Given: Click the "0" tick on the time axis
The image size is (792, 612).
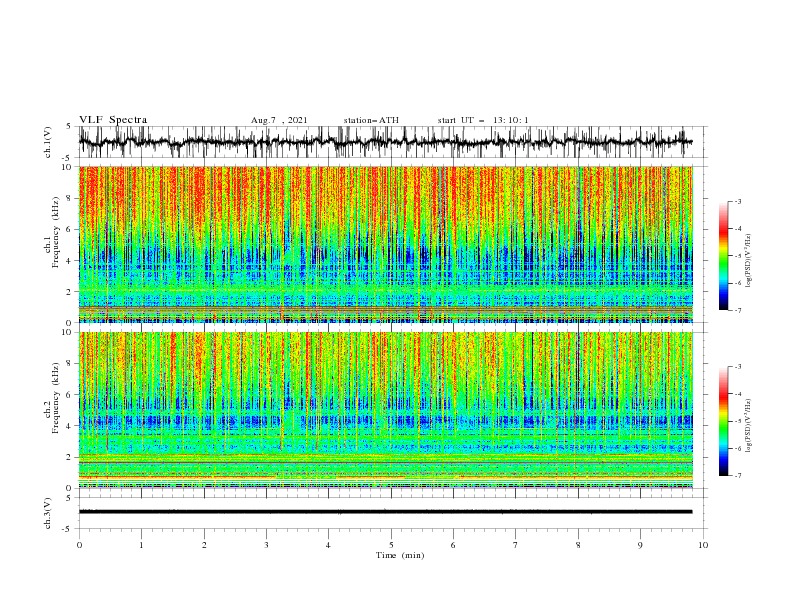Looking at the screenshot, I should [x=79, y=545].
